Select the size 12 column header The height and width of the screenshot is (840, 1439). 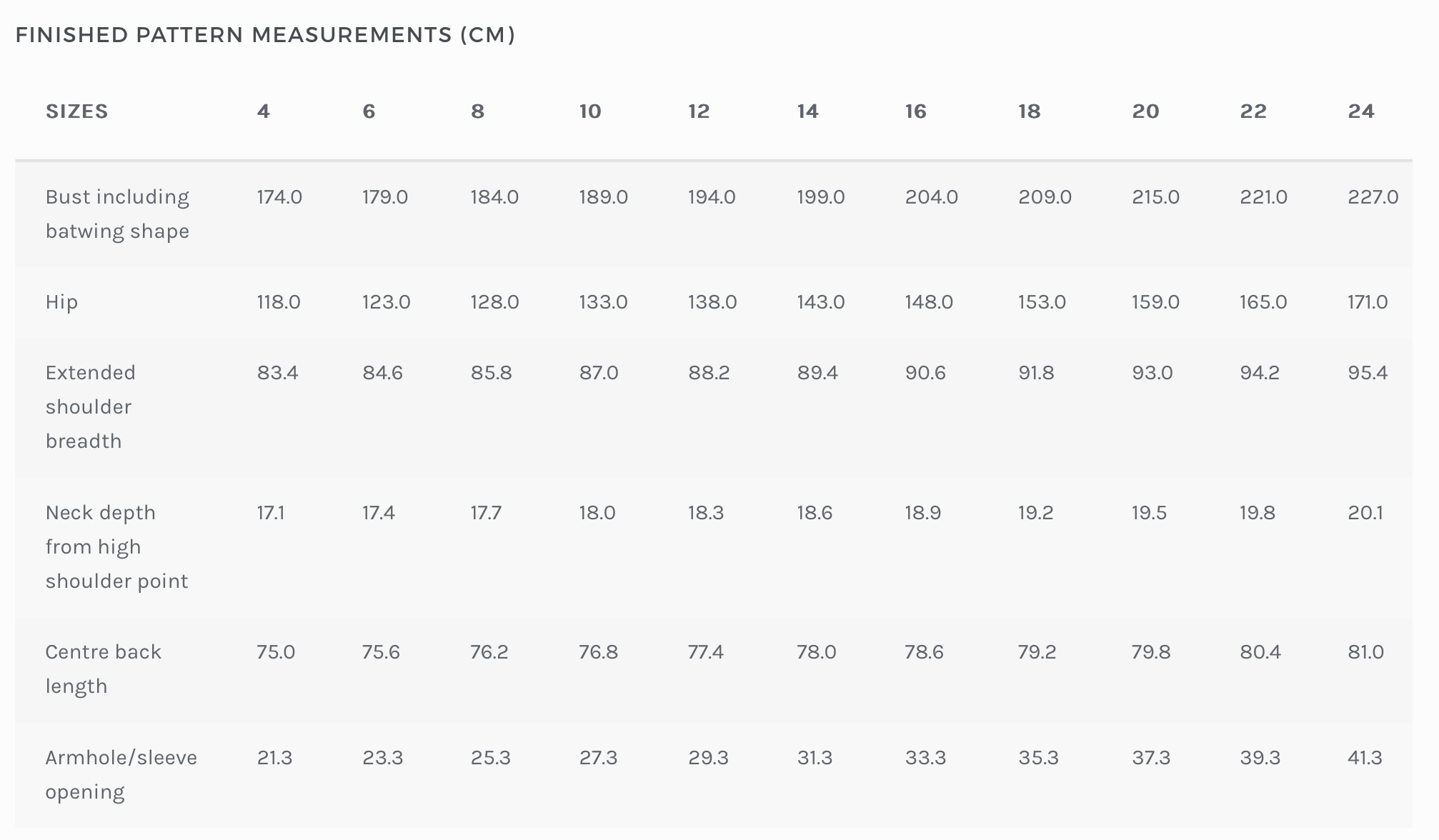pyautogui.click(x=699, y=111)
